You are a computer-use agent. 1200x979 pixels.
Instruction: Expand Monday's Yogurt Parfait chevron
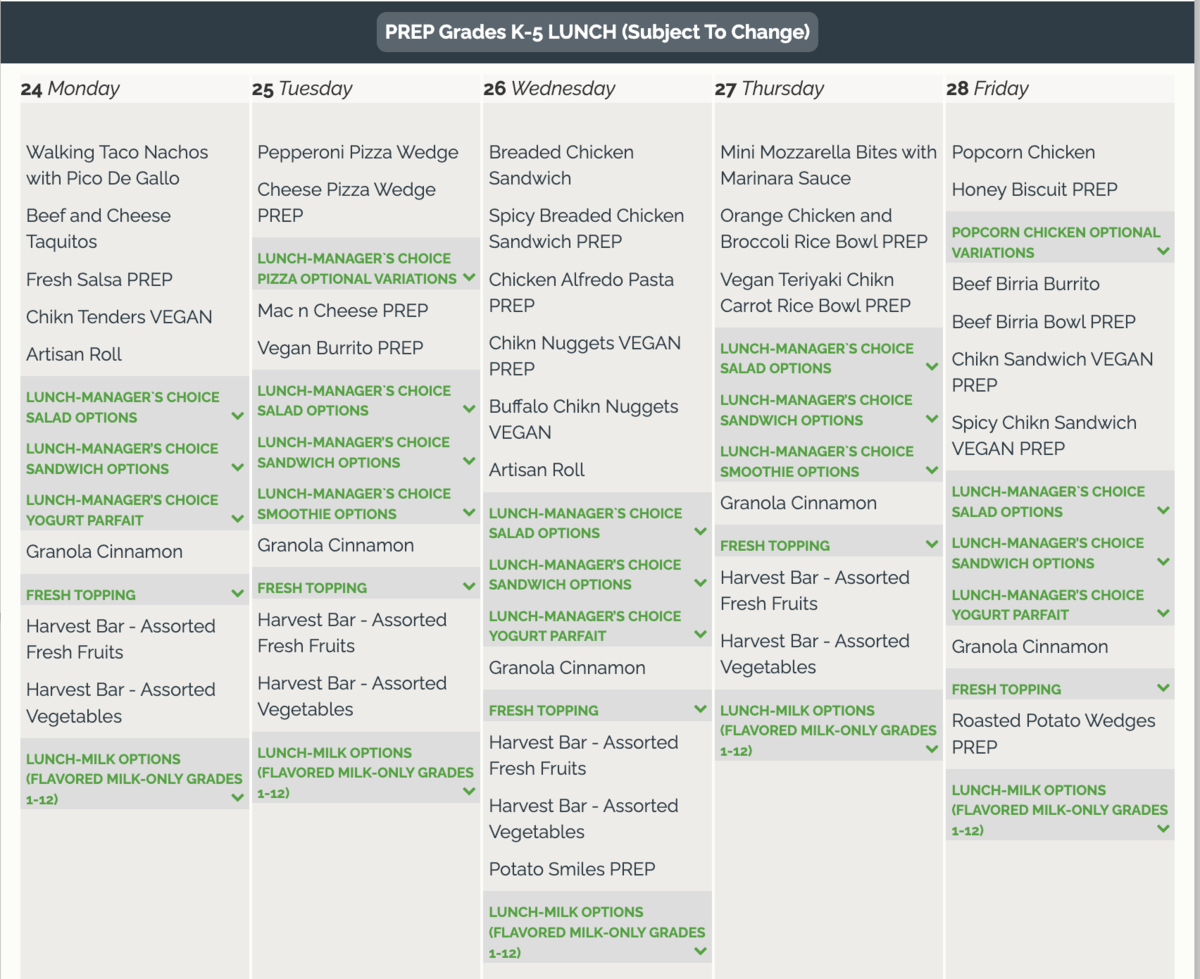237,519
